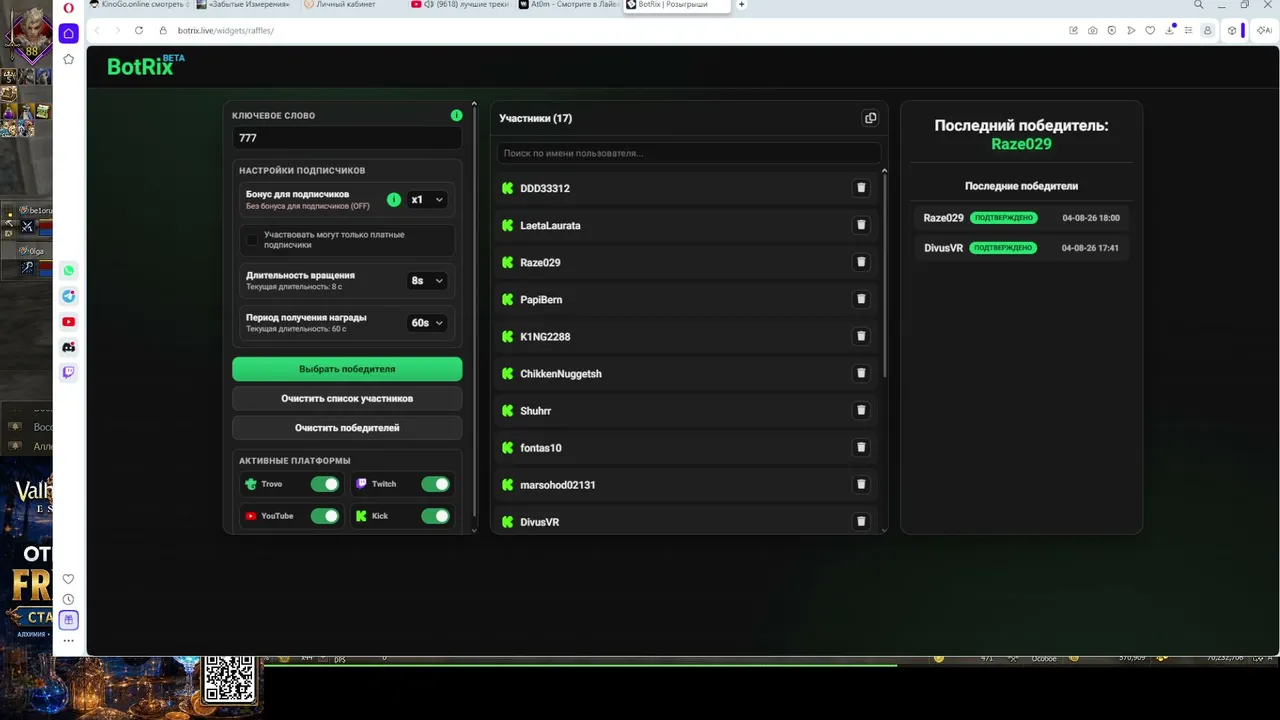Toggle YouTube platform switch
The width and height of the screenshot is (1280, 720).
pyautogui.click(x=324, y=516)
